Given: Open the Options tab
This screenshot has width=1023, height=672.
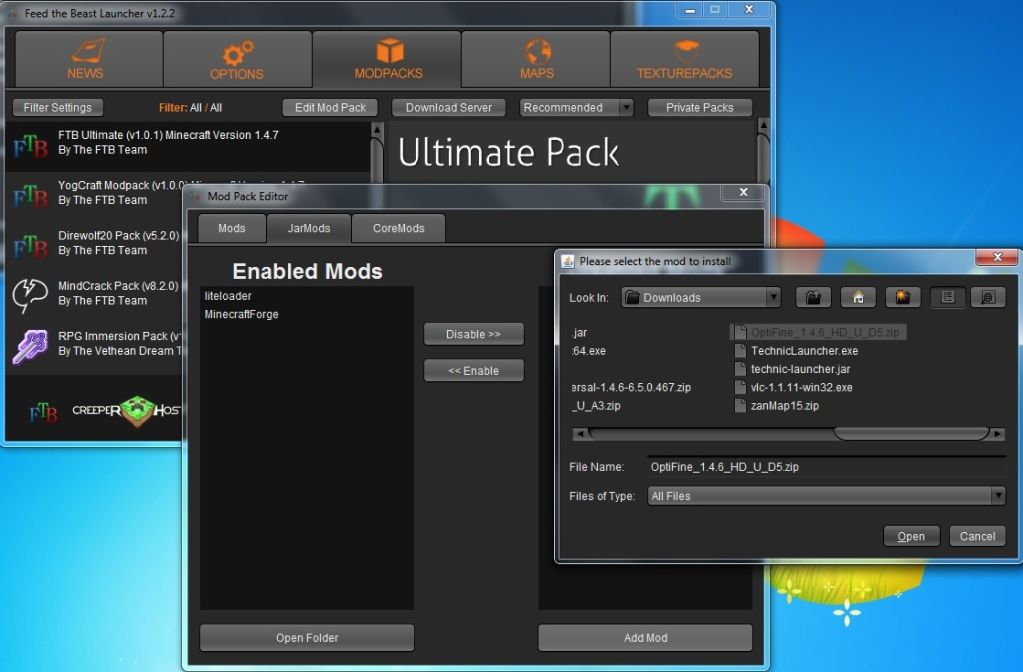Looking at the screenshot, I should 237,59.
